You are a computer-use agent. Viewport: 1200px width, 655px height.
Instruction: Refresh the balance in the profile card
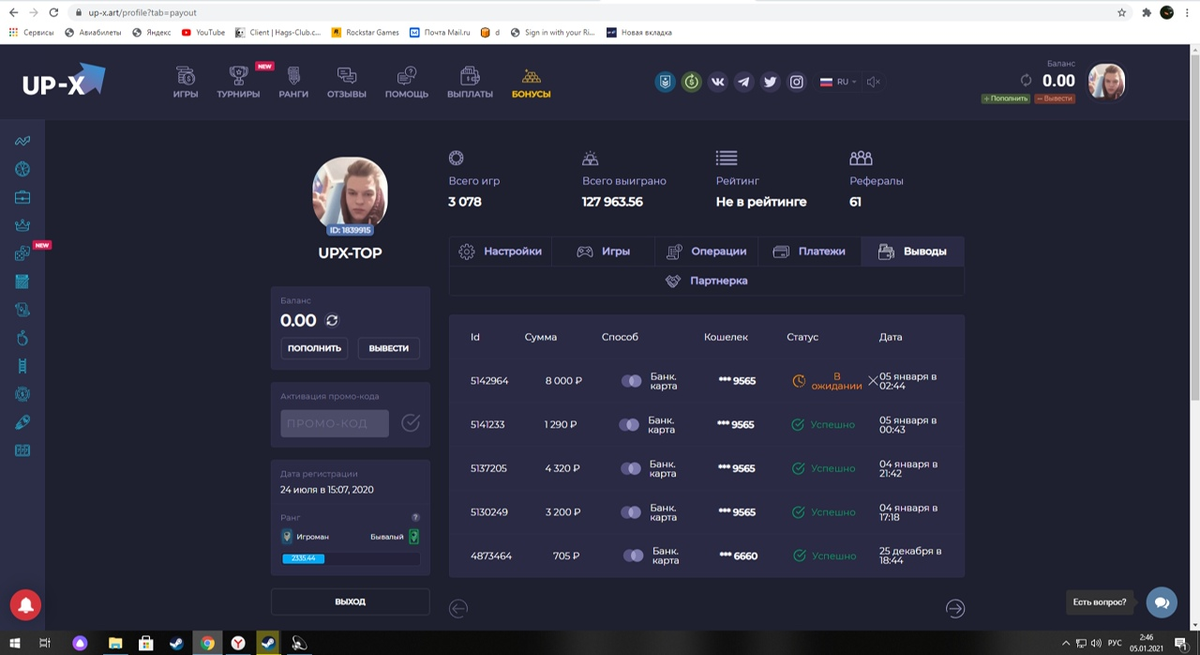coord(332,321)
